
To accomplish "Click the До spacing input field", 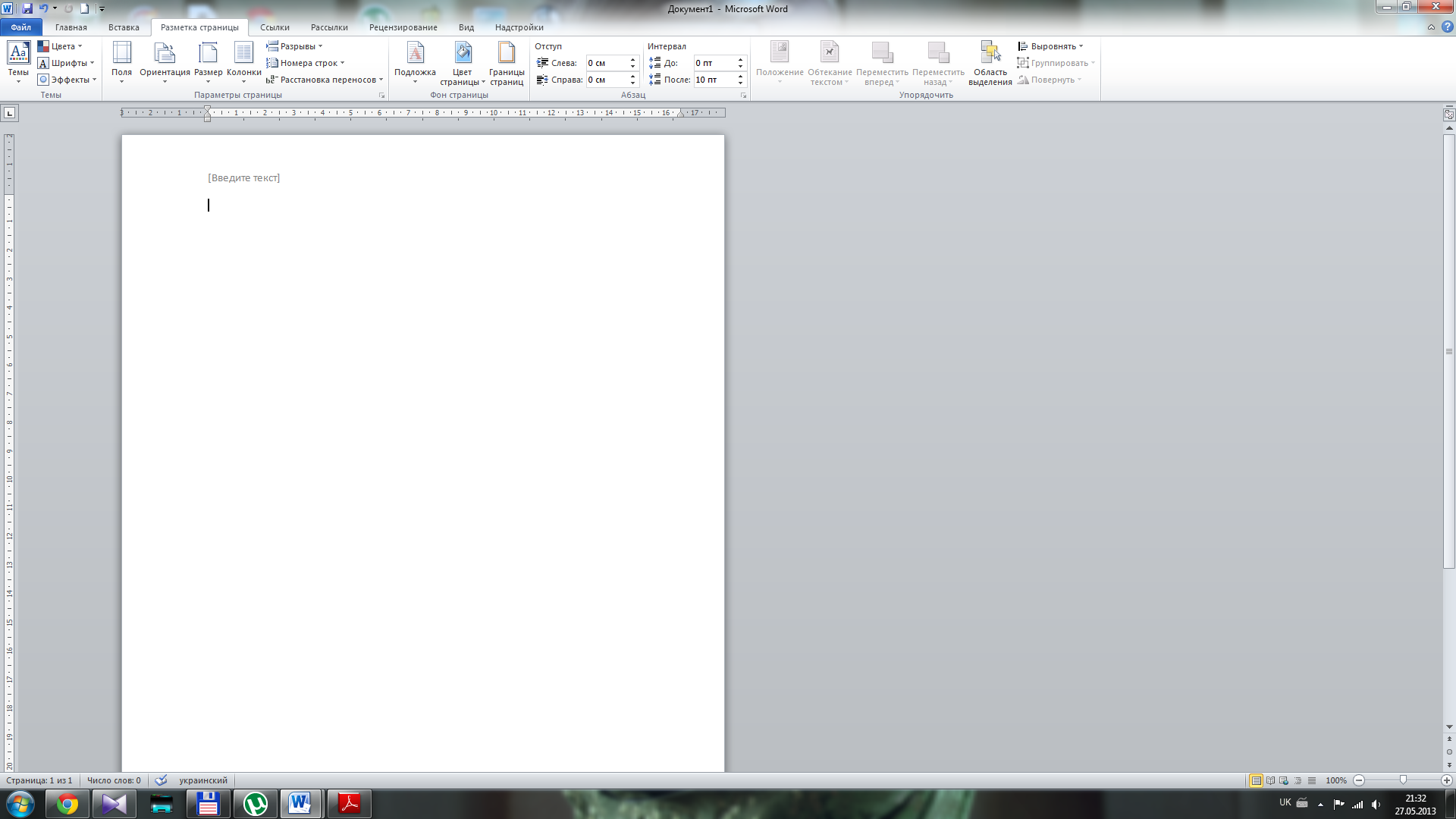I will point(714,63).
